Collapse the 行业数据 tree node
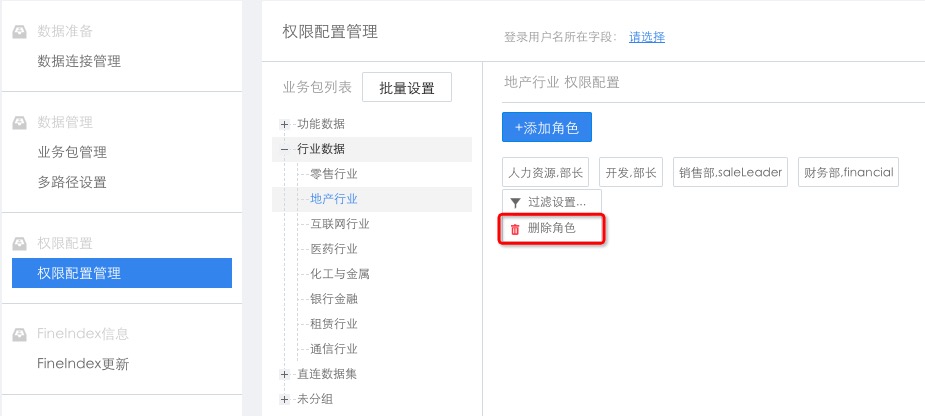The width and height of the screenshot is (925, 416). [285, 149]
